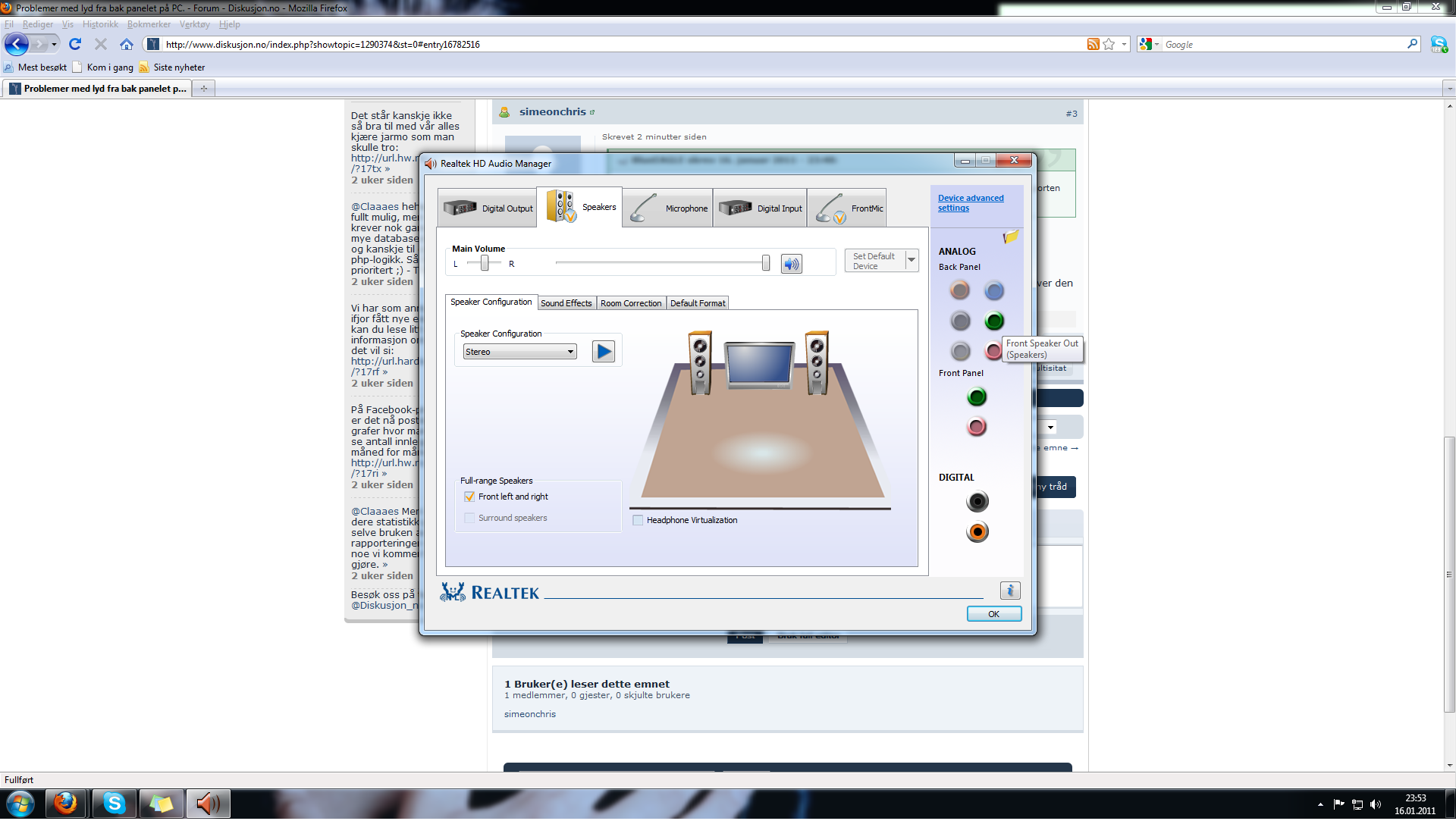Viewport: 1456px width, 821px height.
Task: Reload the Firefox page
Action: point(75,44)
